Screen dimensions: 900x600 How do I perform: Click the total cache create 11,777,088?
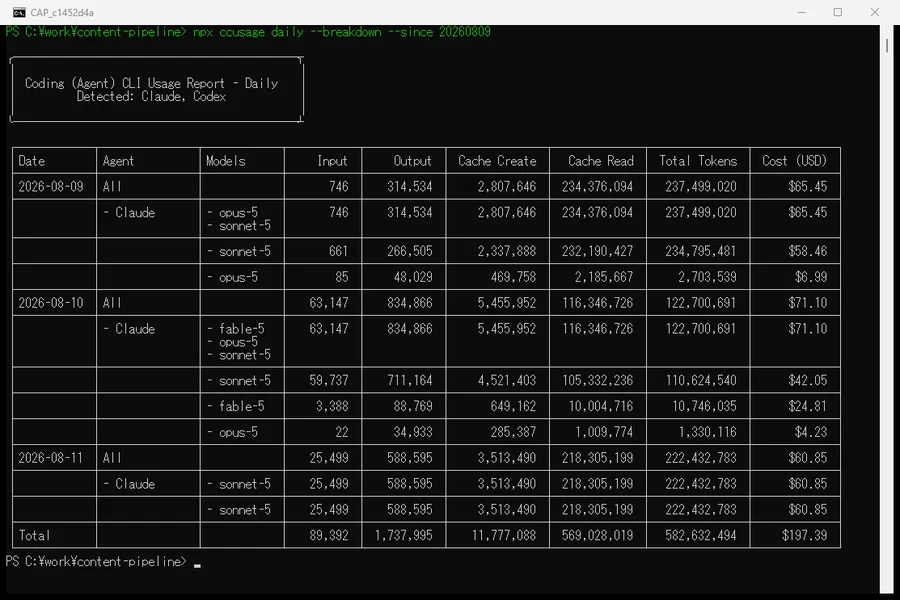(x=504, y=536)
